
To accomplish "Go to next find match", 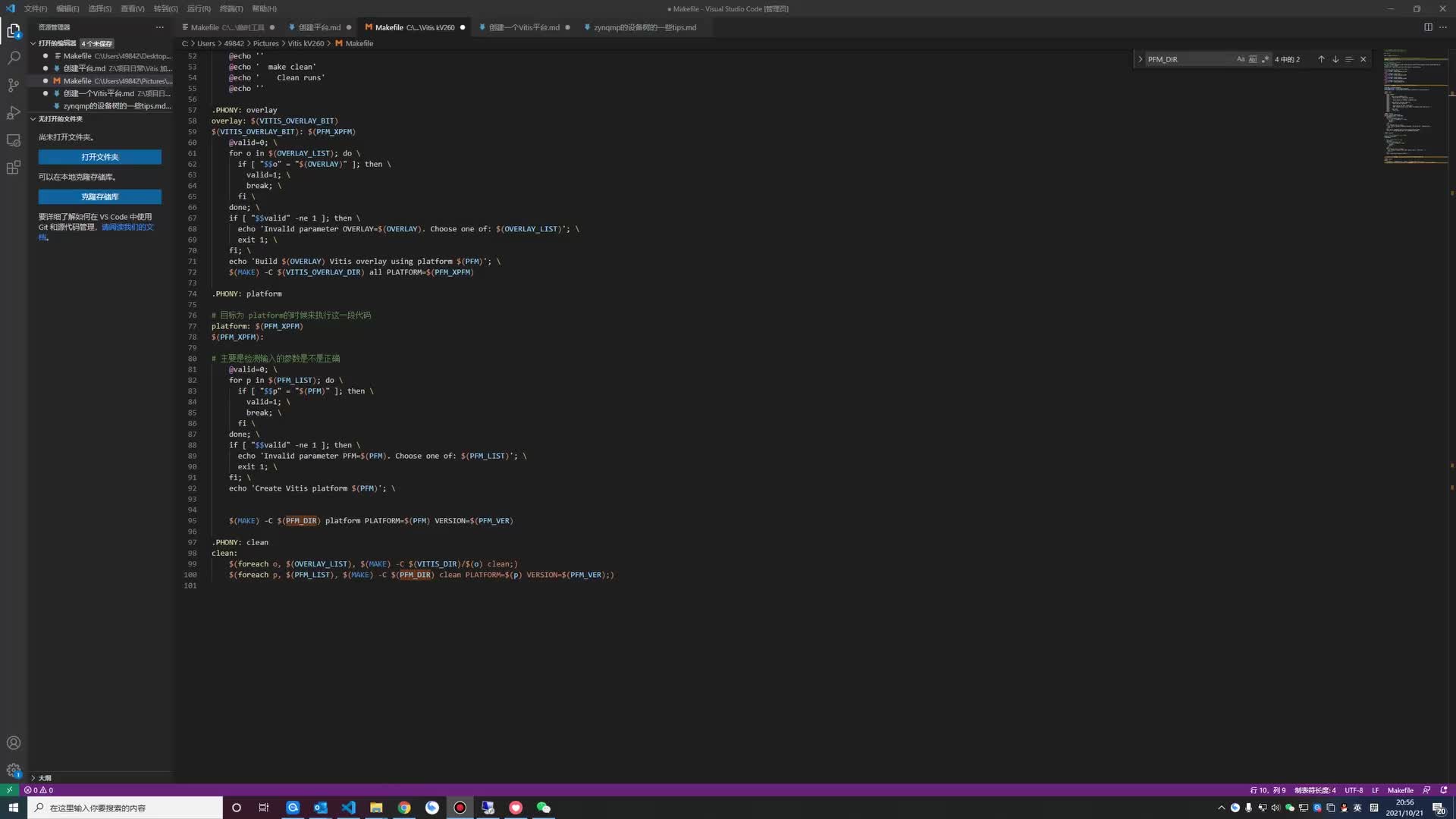I will (1335, 59).
